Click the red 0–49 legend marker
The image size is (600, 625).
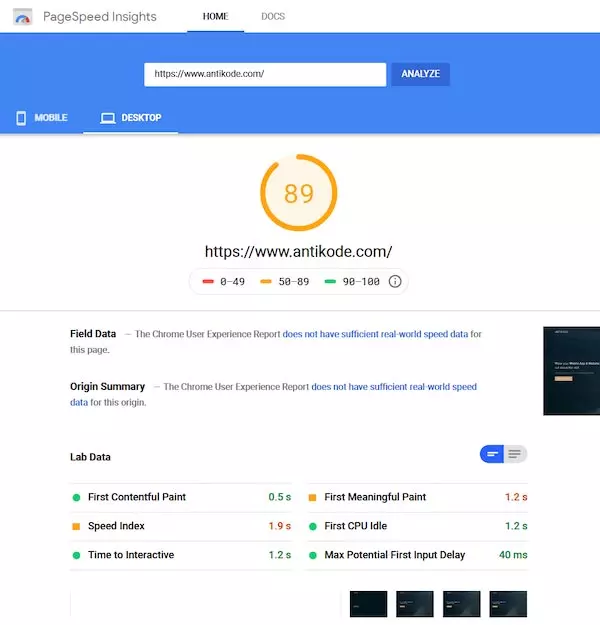(x=208, y=281)
